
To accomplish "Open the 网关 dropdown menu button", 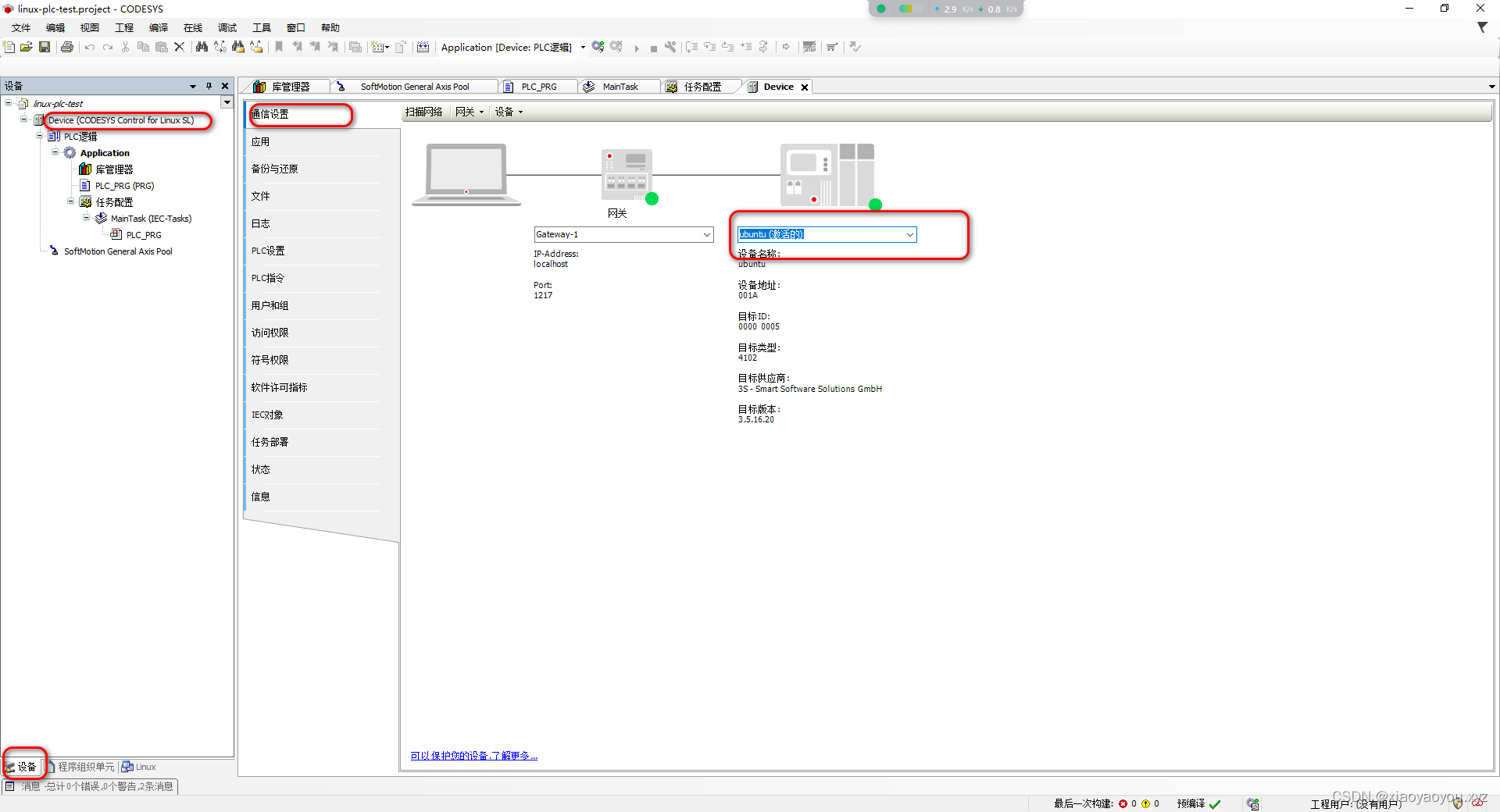I will (x=470, y=112).
